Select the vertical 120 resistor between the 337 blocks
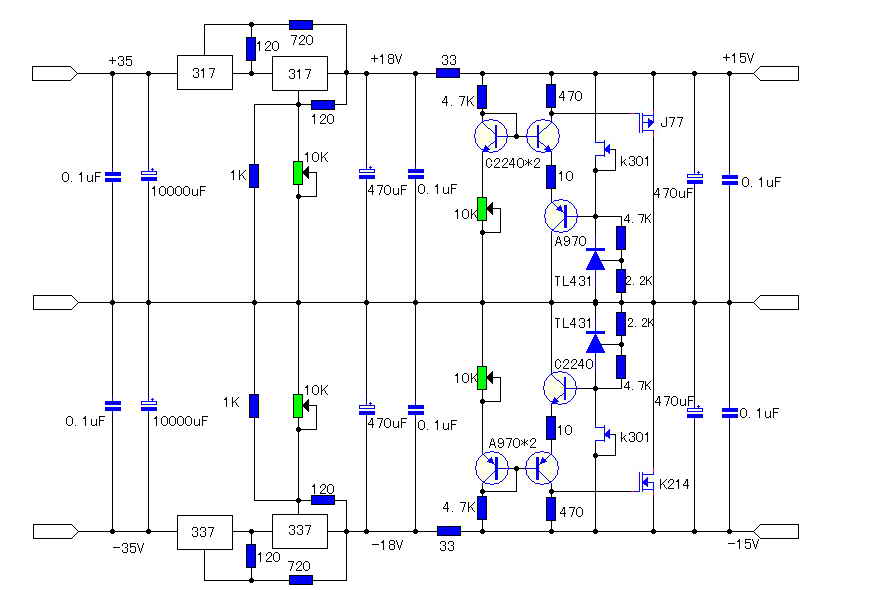 click(x=251, y=556)
